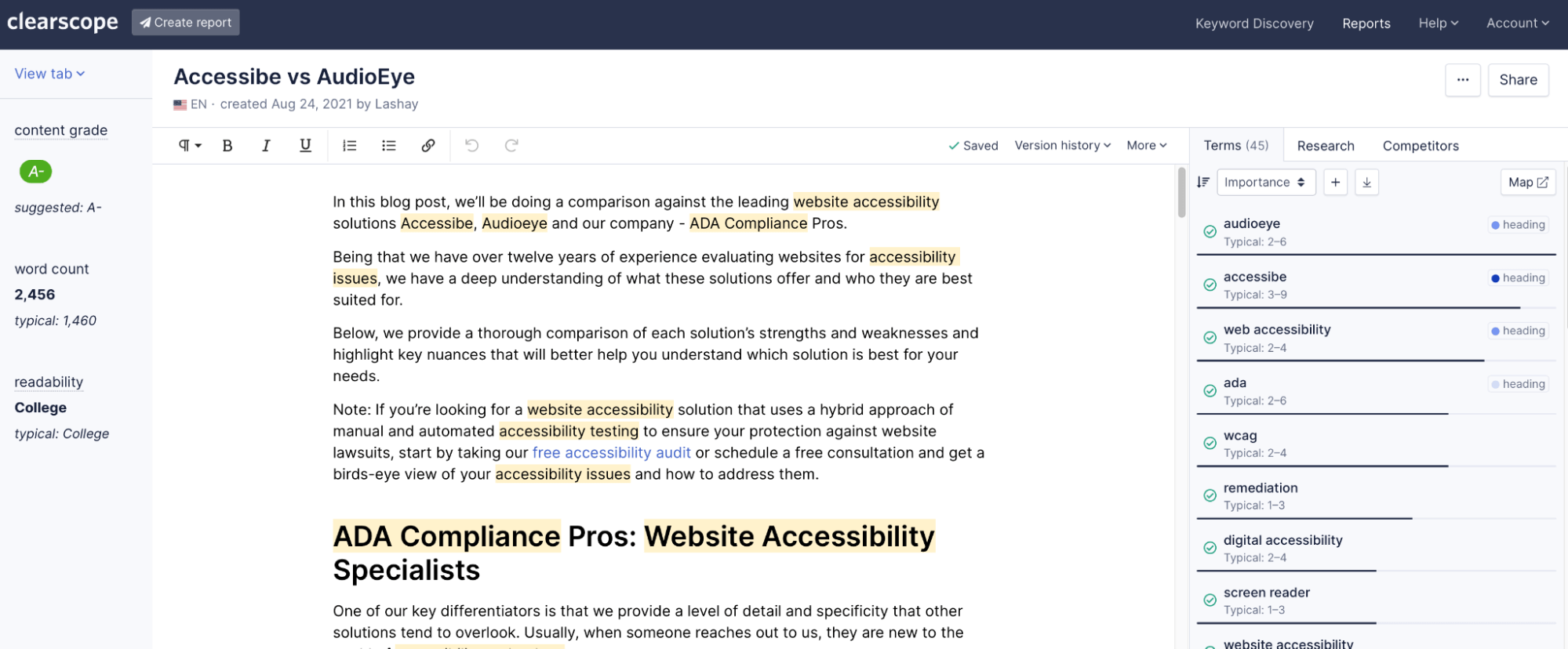The height and width of the screenshot is (649, 1568).
Task: Click the plus add-term button
Action: pyautogui.click(x=1335, y=183)
